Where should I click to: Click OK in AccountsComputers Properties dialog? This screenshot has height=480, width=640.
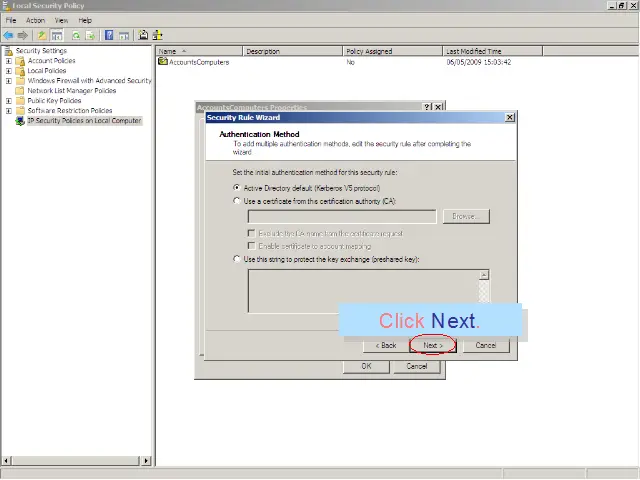366,366
